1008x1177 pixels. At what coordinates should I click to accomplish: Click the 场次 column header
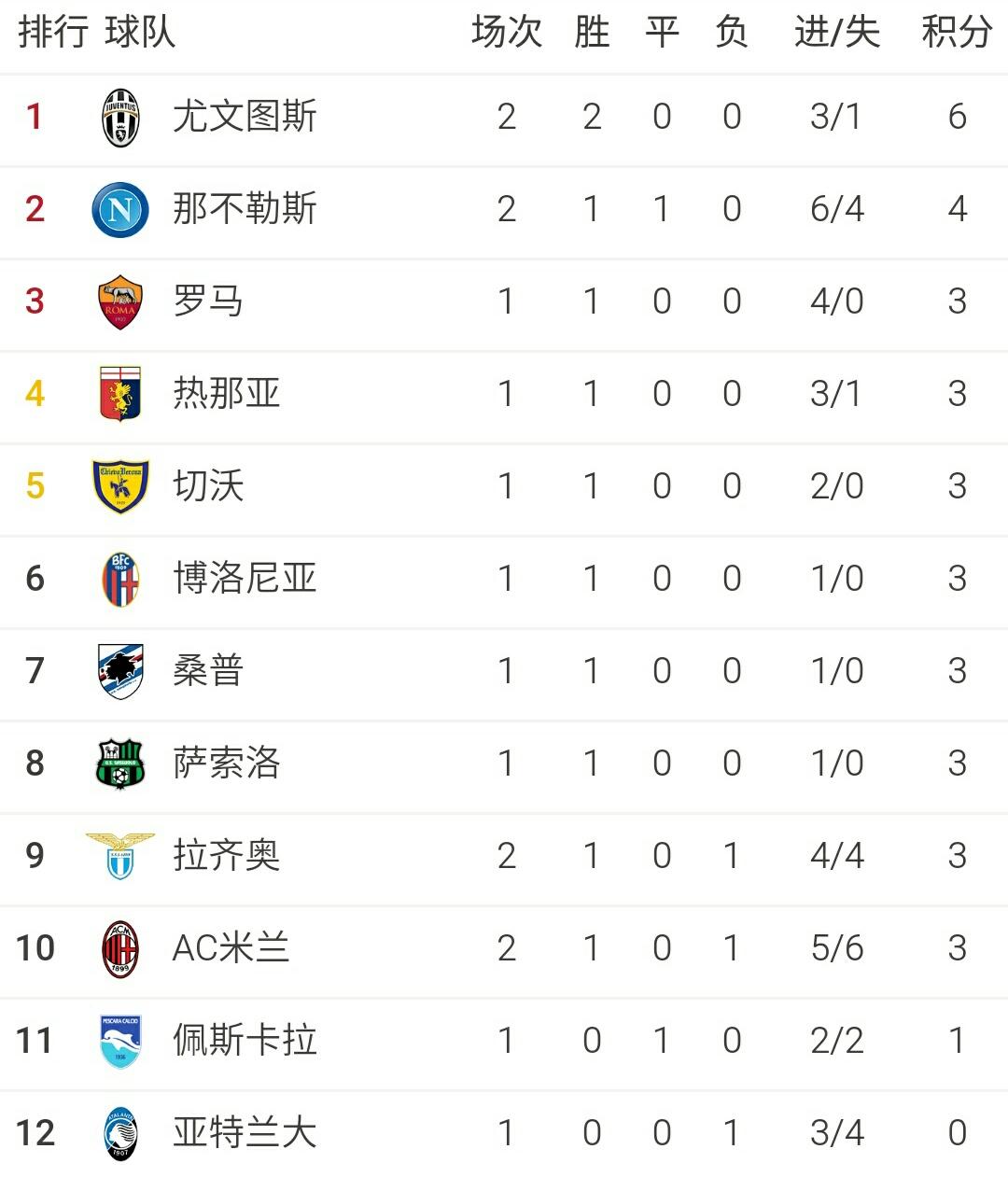click(x=507, y=32)
